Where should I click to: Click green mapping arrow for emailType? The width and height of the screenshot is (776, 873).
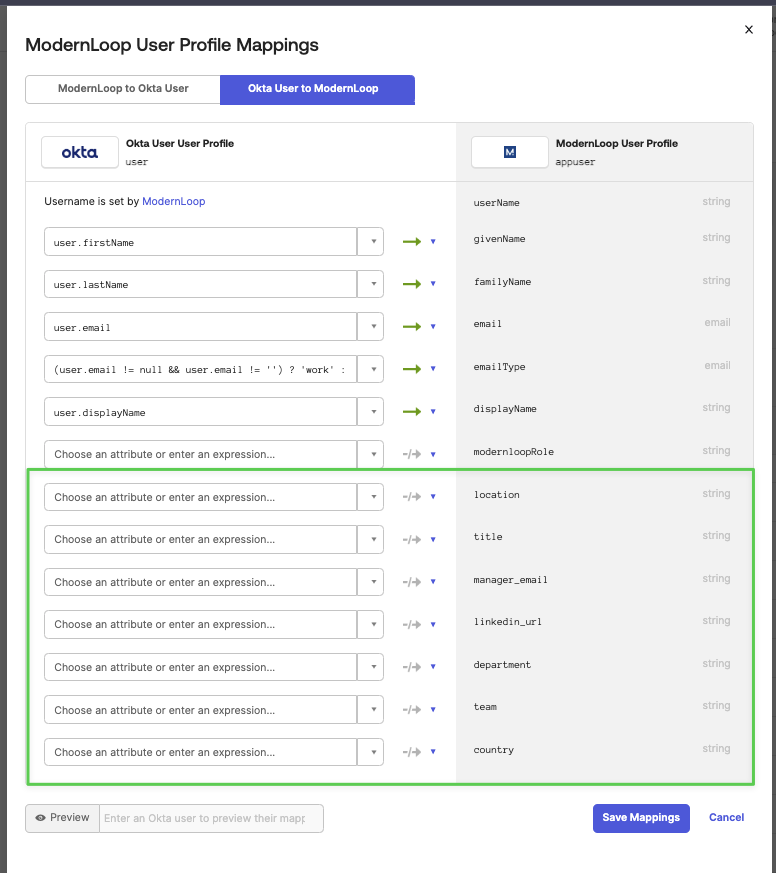pos(412,369)
